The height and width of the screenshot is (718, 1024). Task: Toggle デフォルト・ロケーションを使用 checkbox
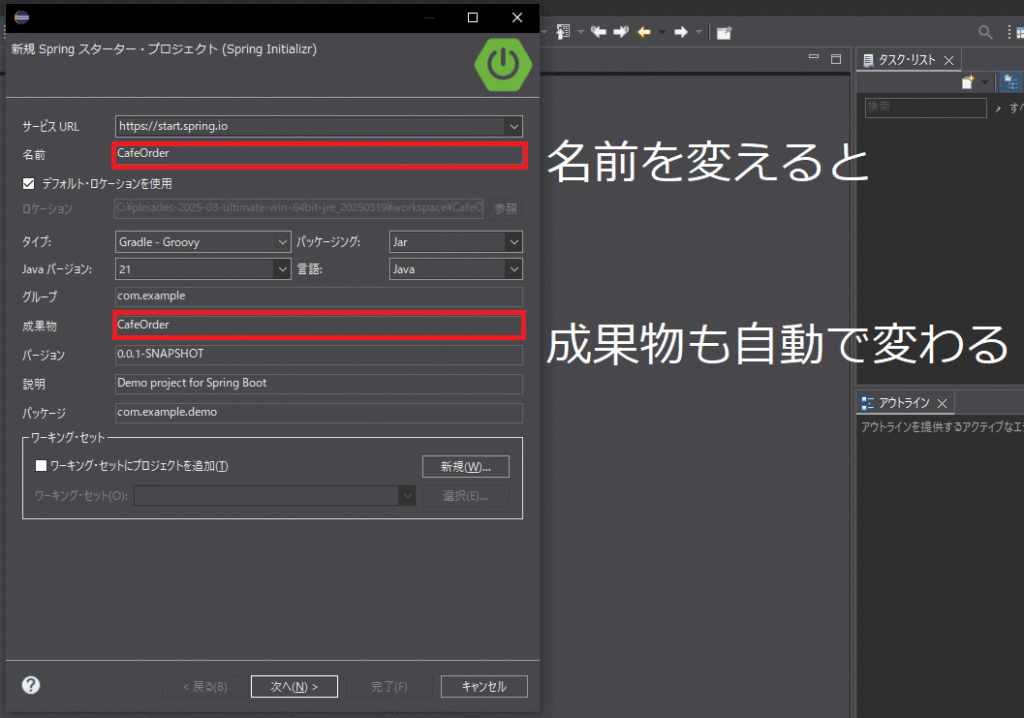(x=29, y=184)
